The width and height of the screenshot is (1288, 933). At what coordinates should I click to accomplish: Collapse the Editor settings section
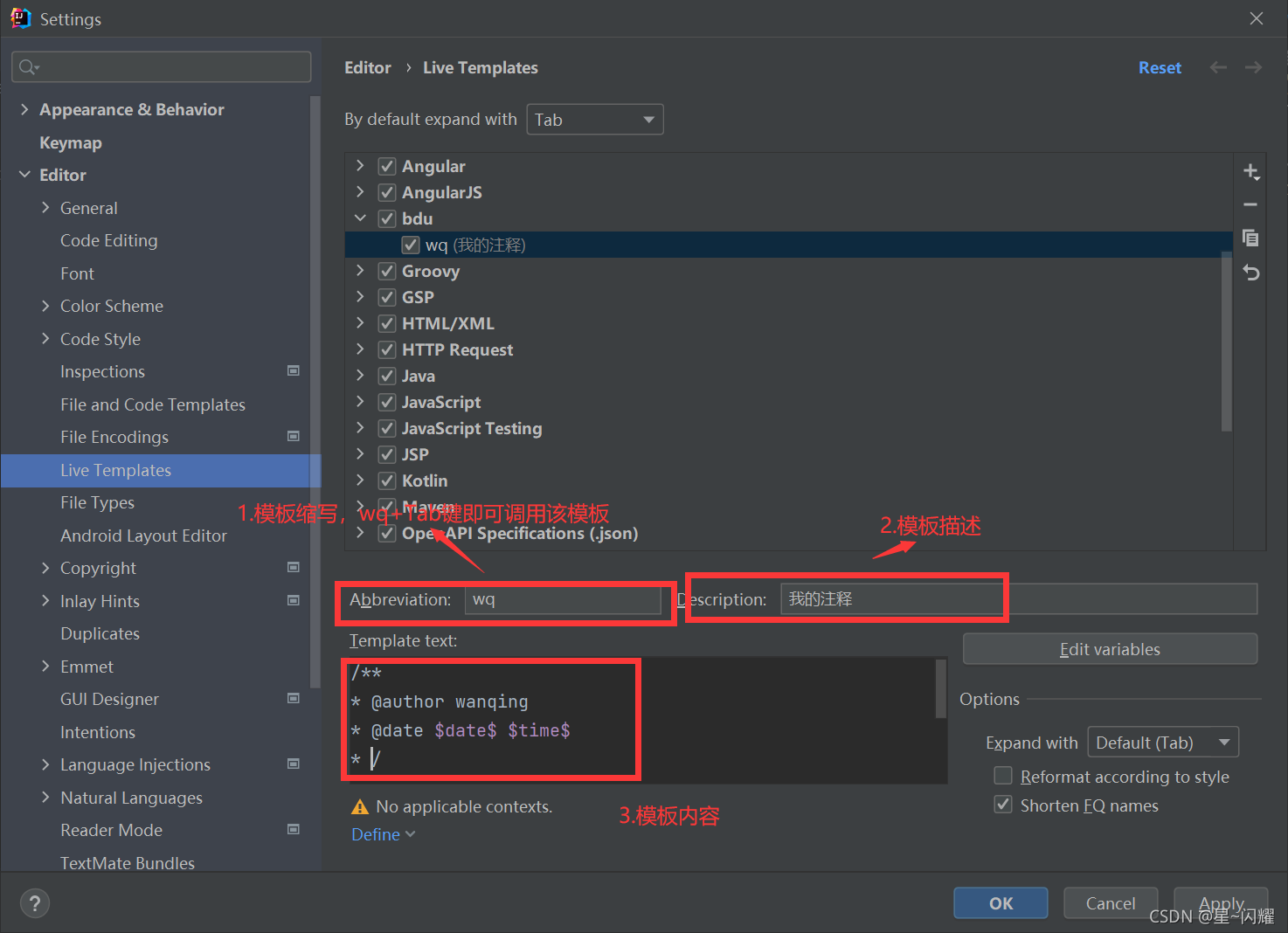coord(24,175)
